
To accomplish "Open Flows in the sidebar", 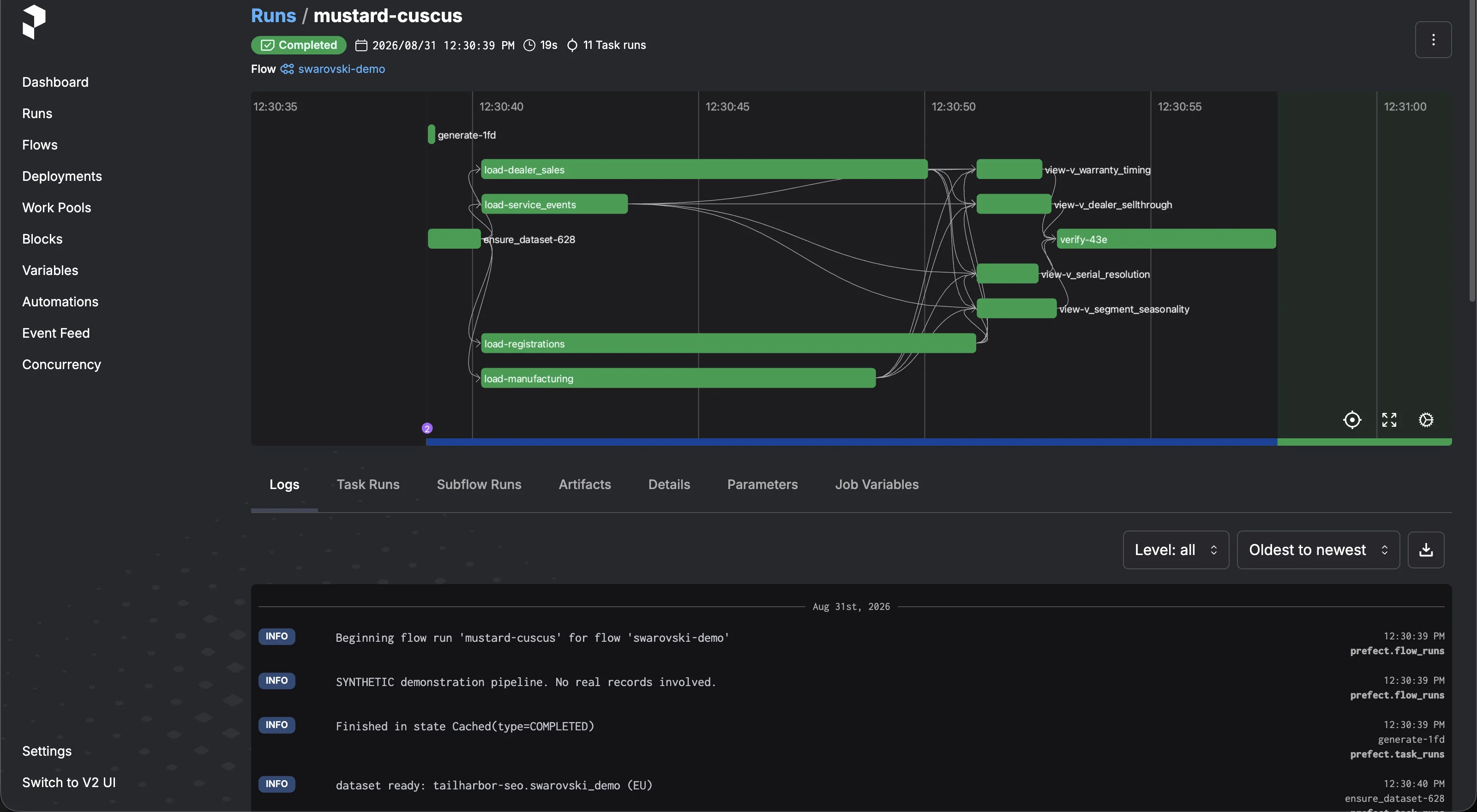I will tap(40, 145).
